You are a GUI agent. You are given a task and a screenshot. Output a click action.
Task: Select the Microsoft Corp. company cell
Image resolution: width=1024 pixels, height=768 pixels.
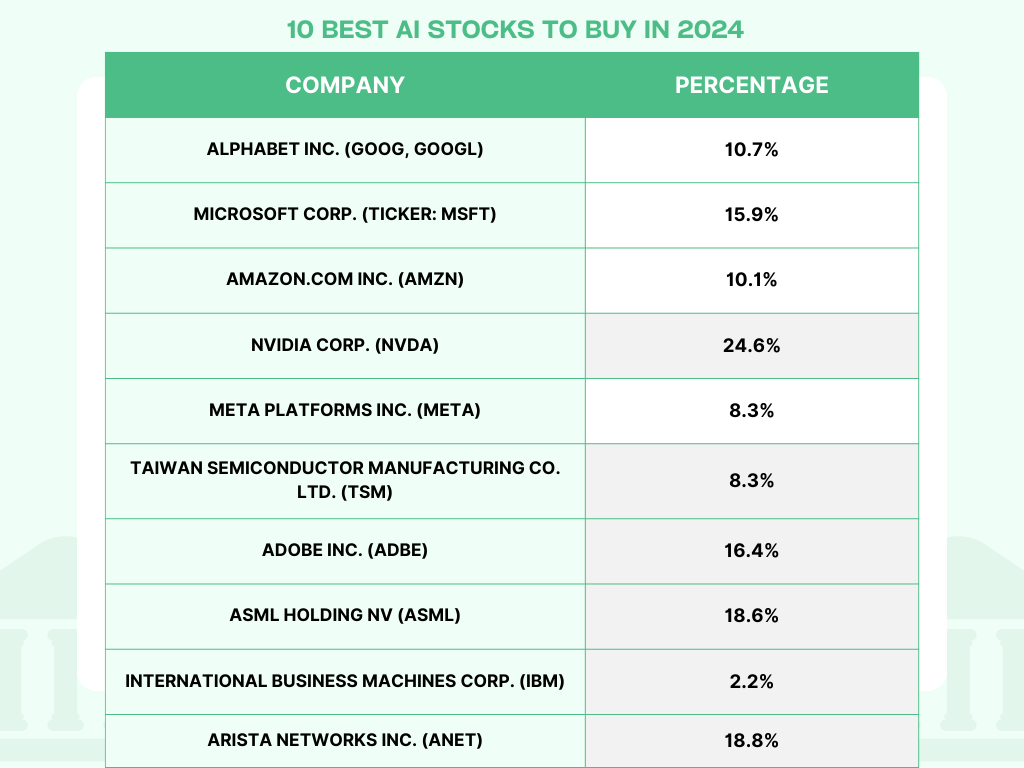pos(345,214)
